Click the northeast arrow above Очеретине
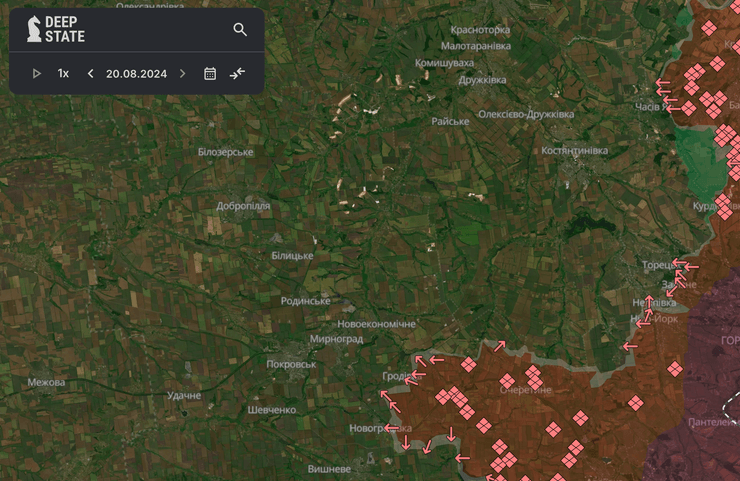 coord(499,346)
